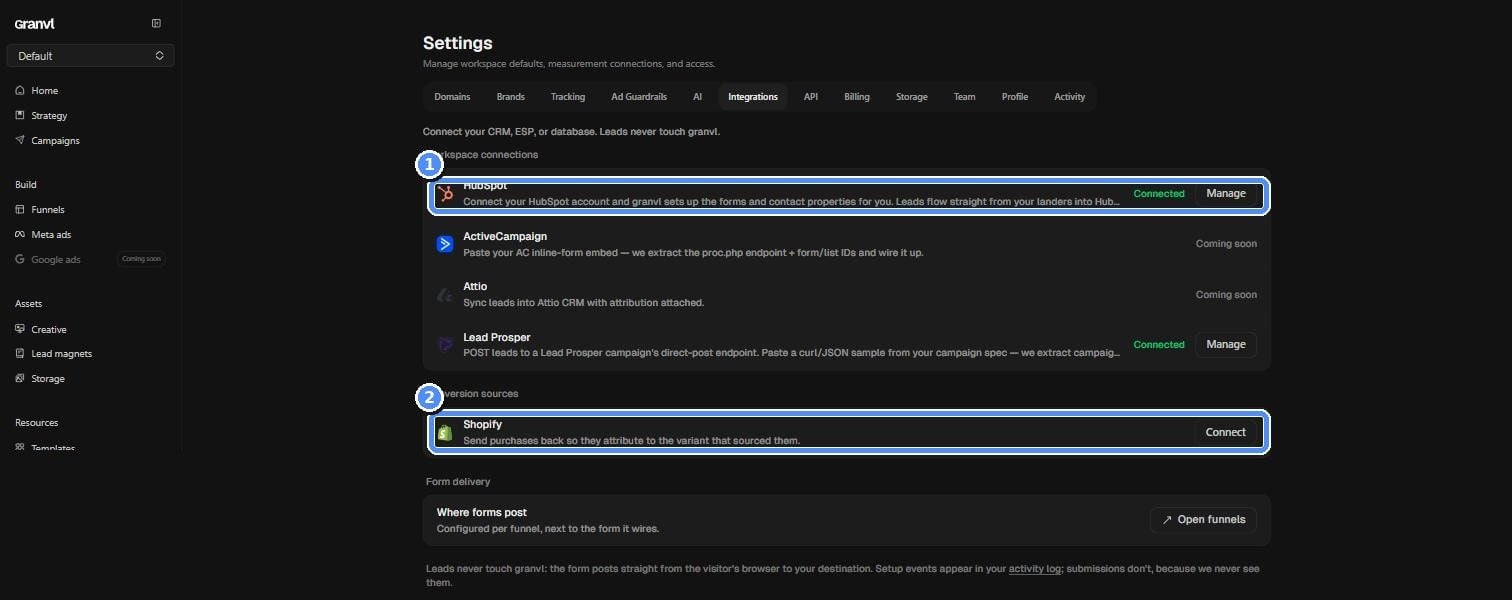The image size is (1512, 600).
Task: Click the Lead Prosper logo icon
Action: pyautogui.click(x=445, y=344)
